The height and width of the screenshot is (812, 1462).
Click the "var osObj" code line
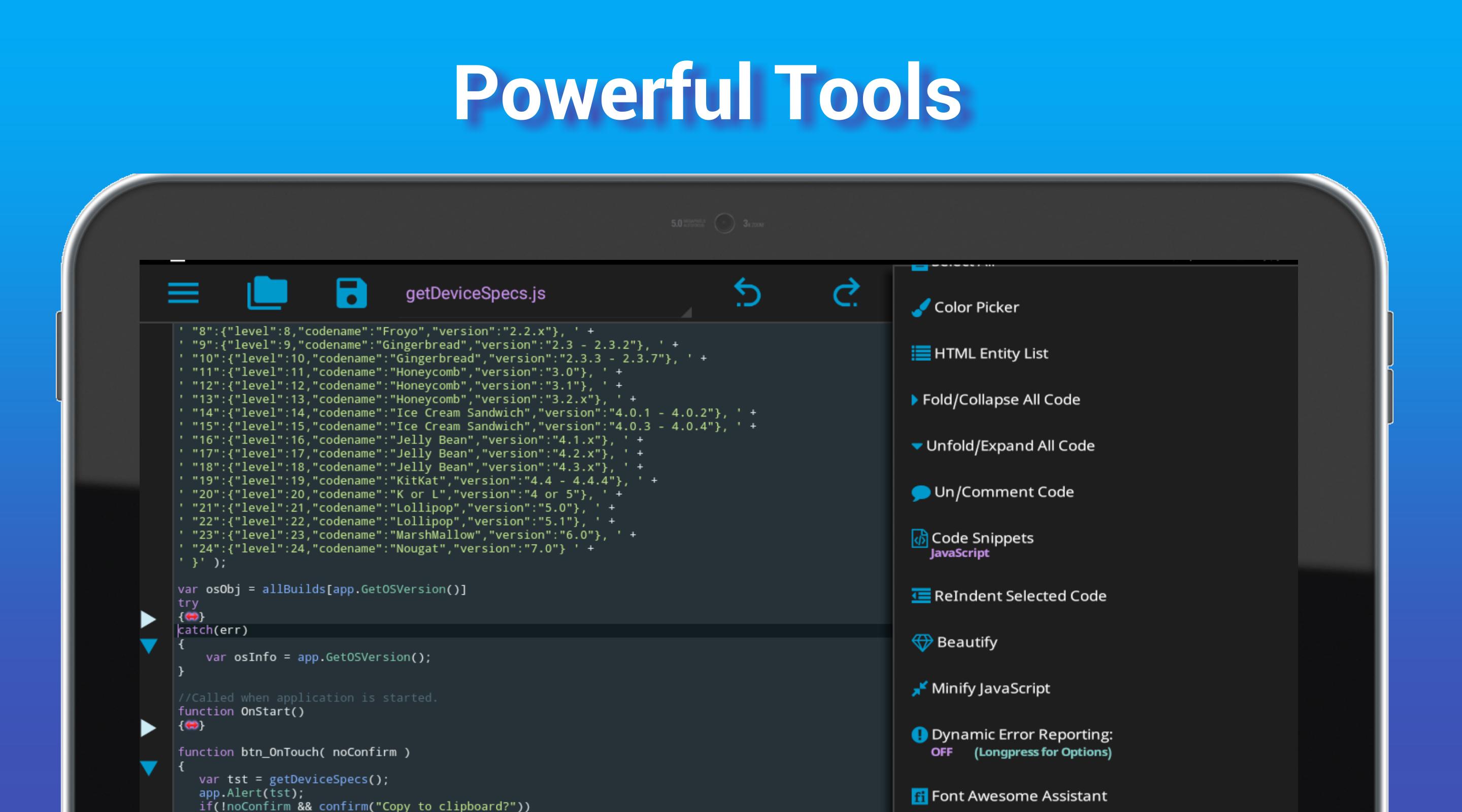coord(322,589)
